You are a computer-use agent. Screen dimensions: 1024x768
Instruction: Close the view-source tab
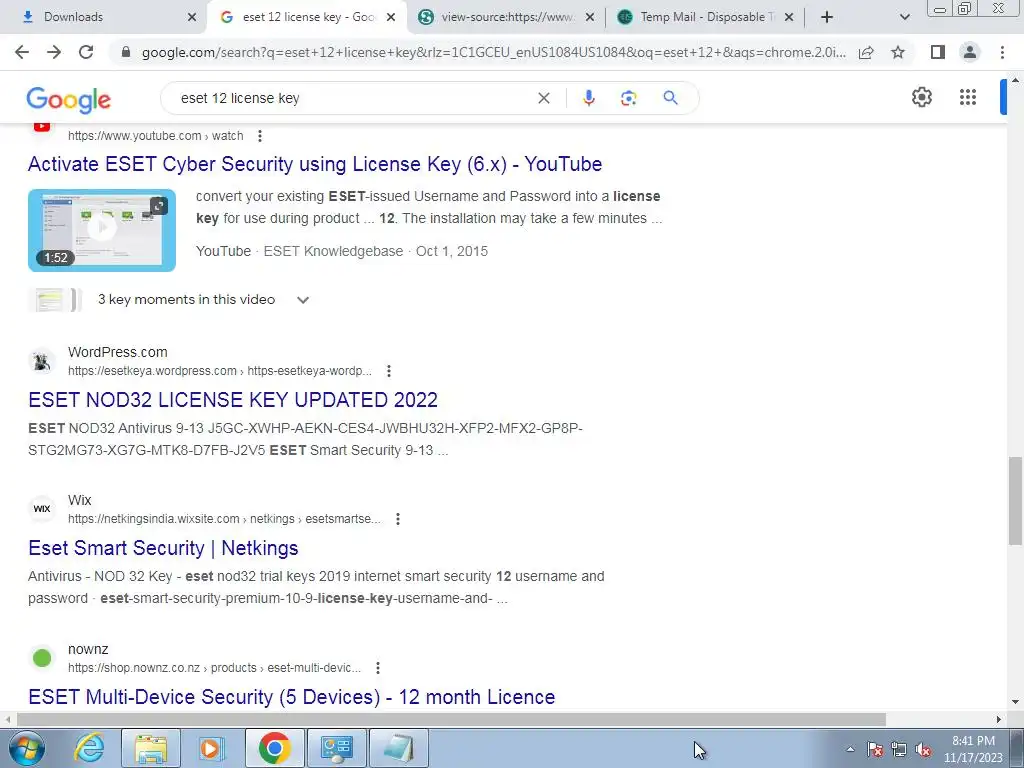tap(590, 17)
